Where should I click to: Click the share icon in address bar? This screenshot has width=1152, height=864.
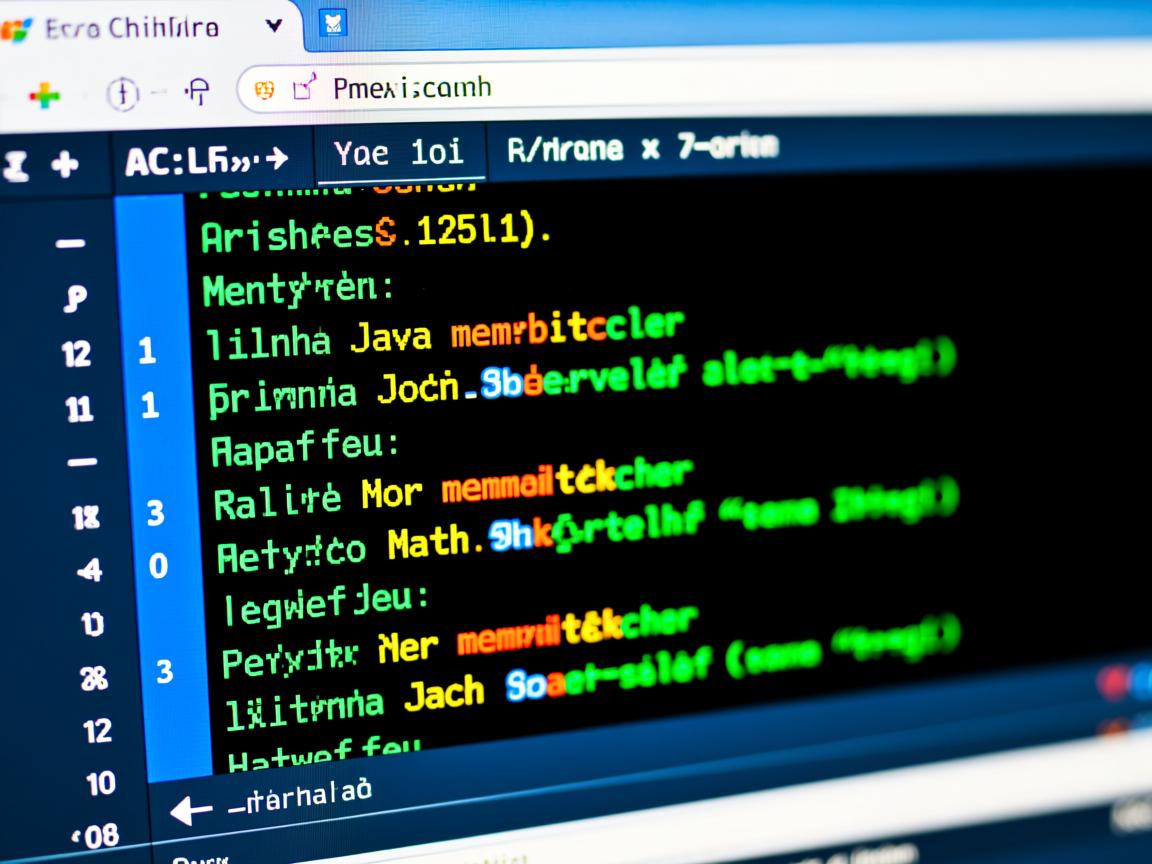coord(304,88)
